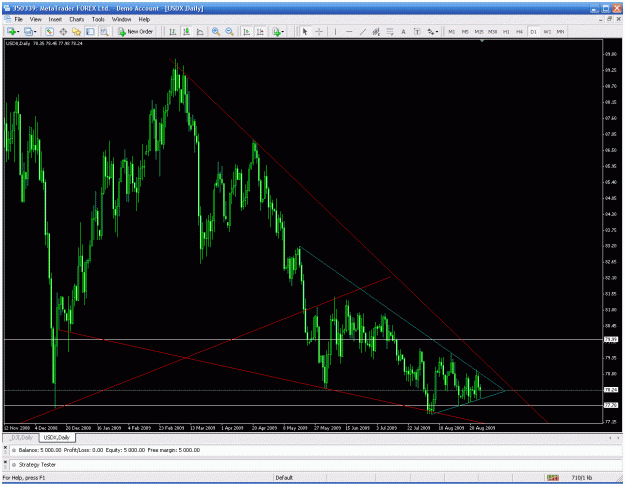
Task: Close the Strategy Tester panel
Action: (5, 462)
